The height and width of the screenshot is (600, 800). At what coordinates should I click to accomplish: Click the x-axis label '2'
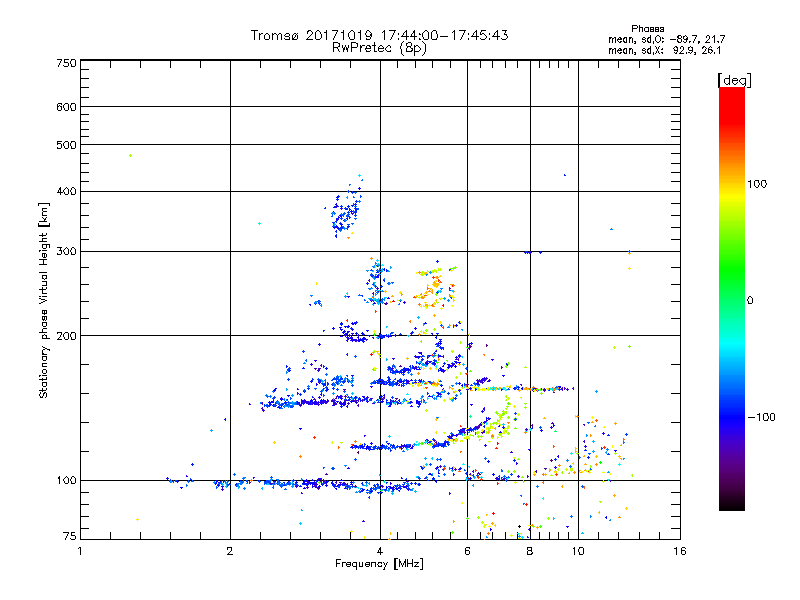coord(230,551)
